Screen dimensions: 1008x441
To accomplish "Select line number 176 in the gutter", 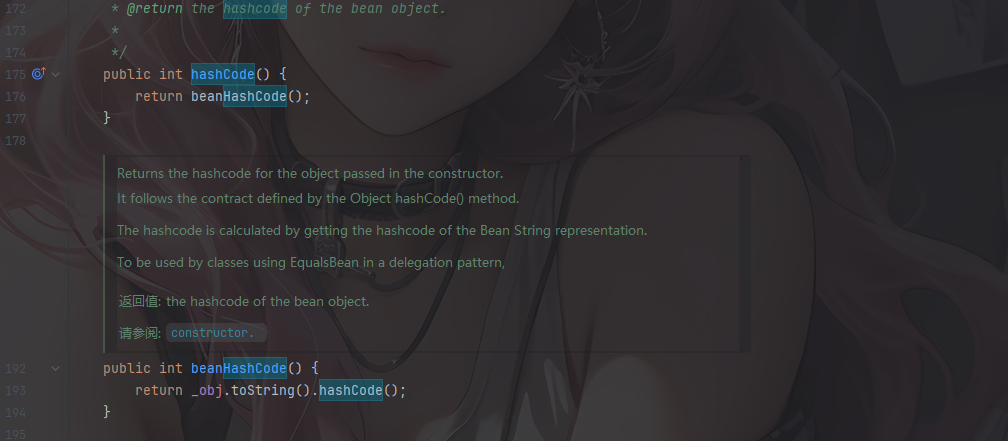I will 15,96.
